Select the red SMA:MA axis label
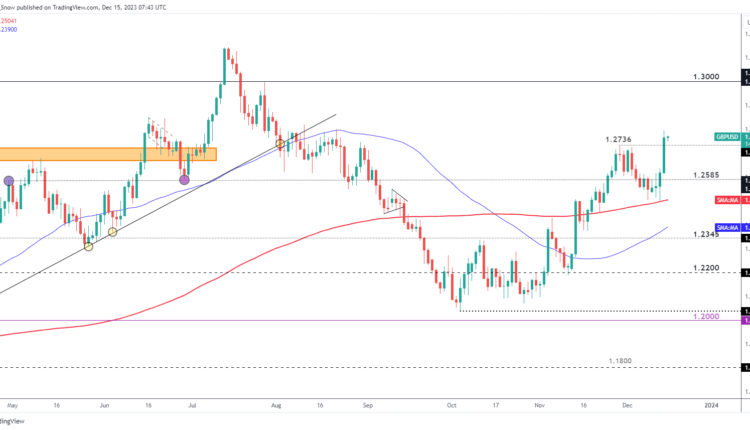The image size is (750, 430). pyautogui.click(x=727, y=200)
